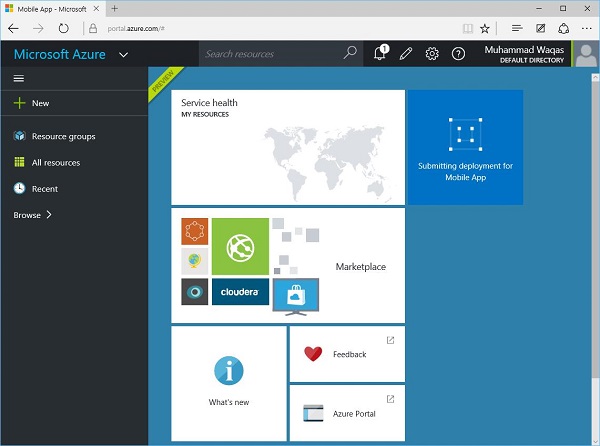Click the search magnifier icon
This screenshot has height=446, width=600.
click(350, 53)
